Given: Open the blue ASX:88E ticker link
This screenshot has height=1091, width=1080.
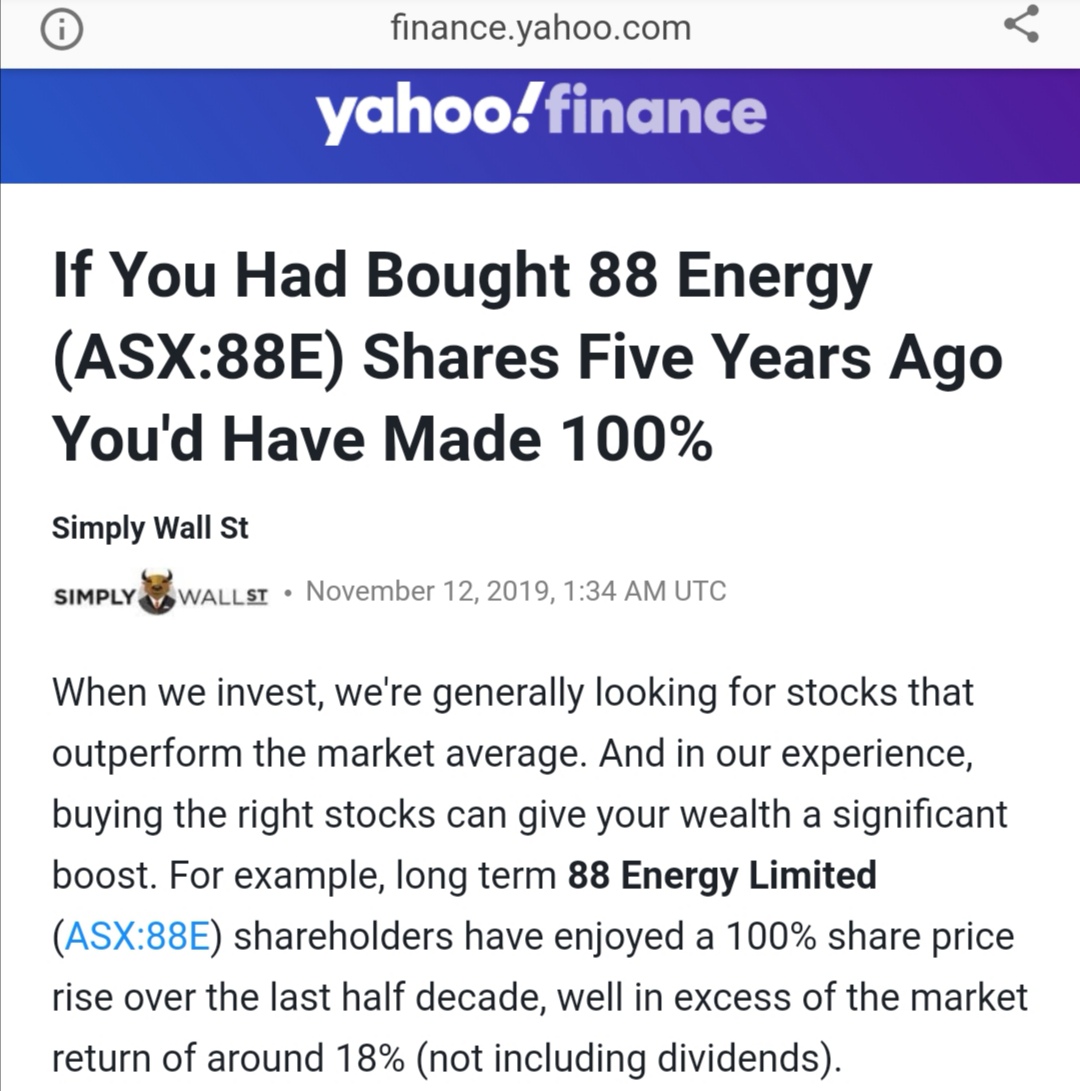Looking at the screenshot, I should point(135,937).
